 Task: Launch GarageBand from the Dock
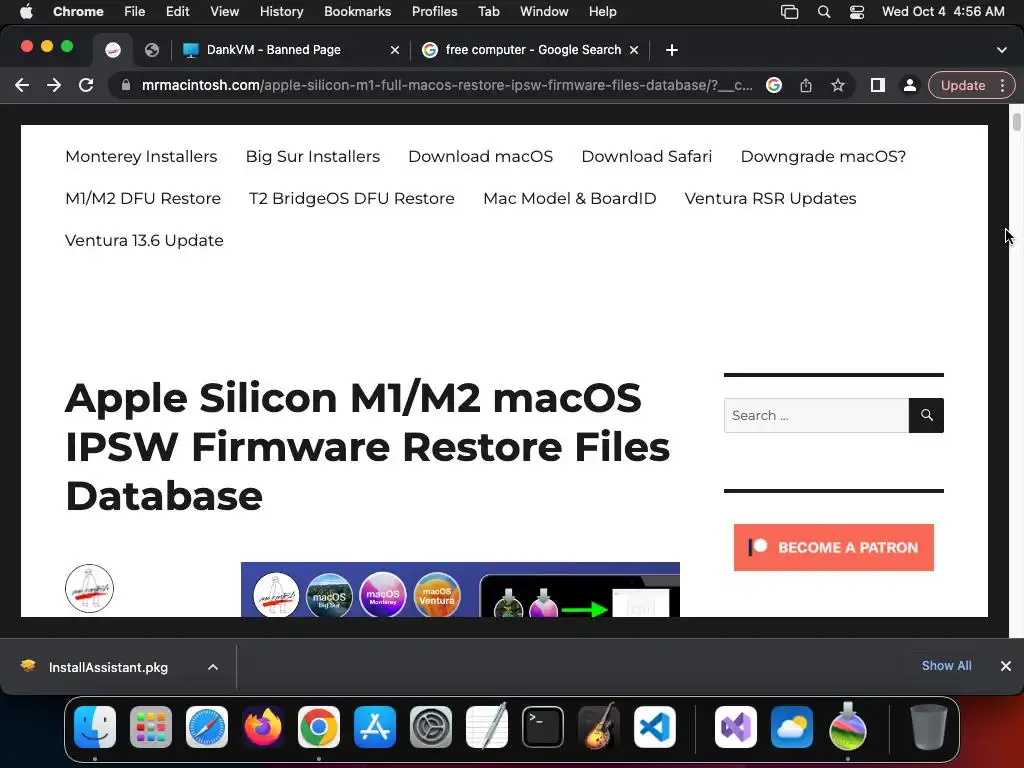click(599, 726)
